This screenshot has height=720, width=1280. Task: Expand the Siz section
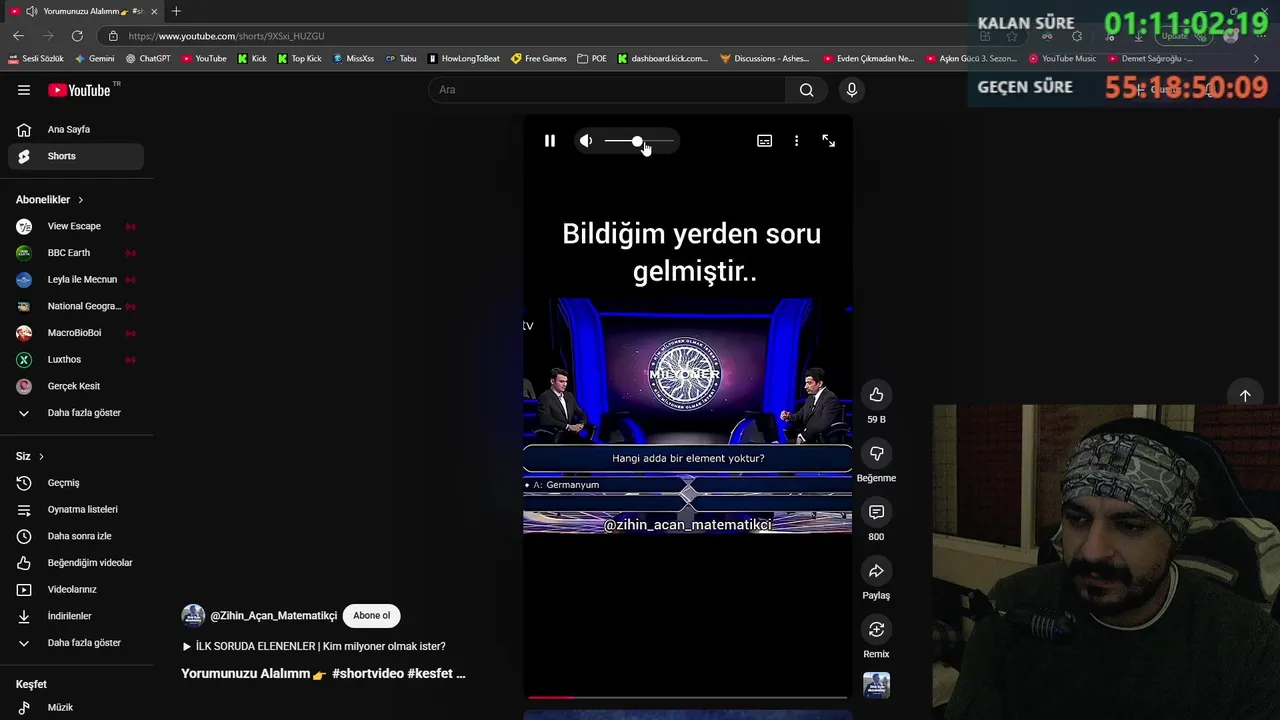click(x=30, y=456)
